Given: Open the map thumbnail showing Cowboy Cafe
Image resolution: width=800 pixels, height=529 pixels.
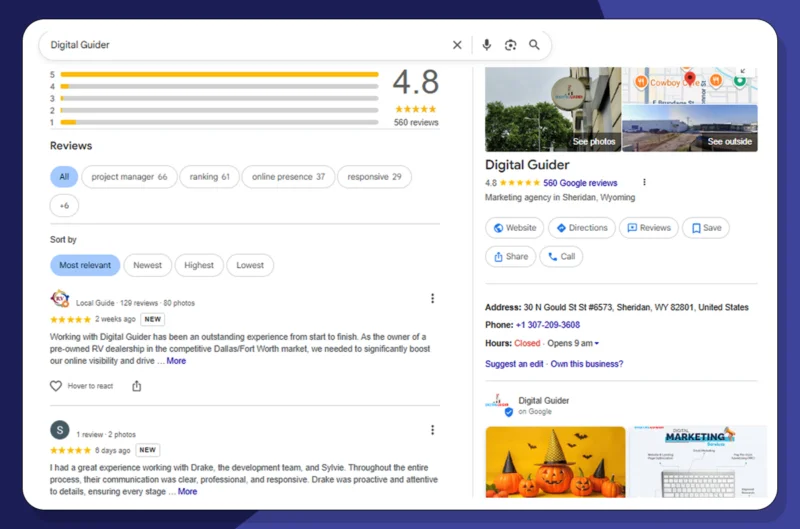Looking at the screenshot, I should point(690,86).
